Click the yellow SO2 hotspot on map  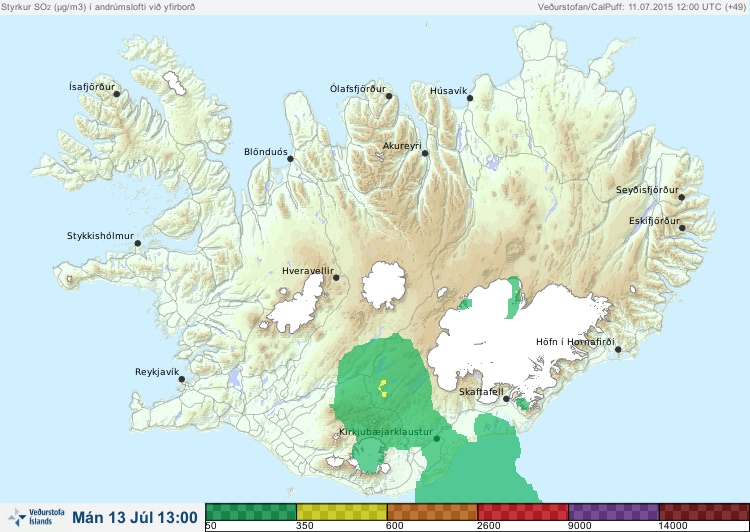[383, 388]
